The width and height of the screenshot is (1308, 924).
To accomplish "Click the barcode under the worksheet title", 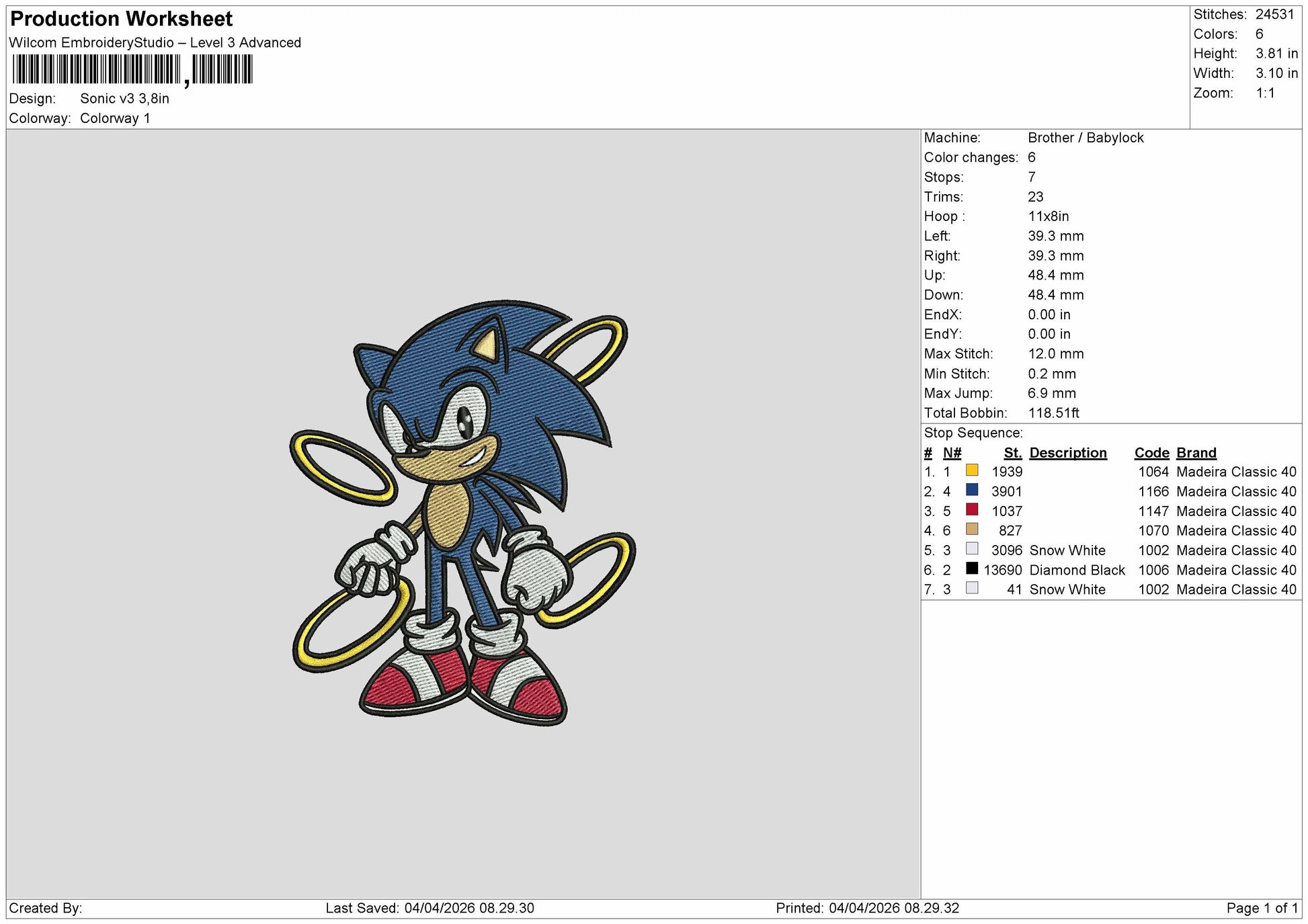I will (132, 70).
